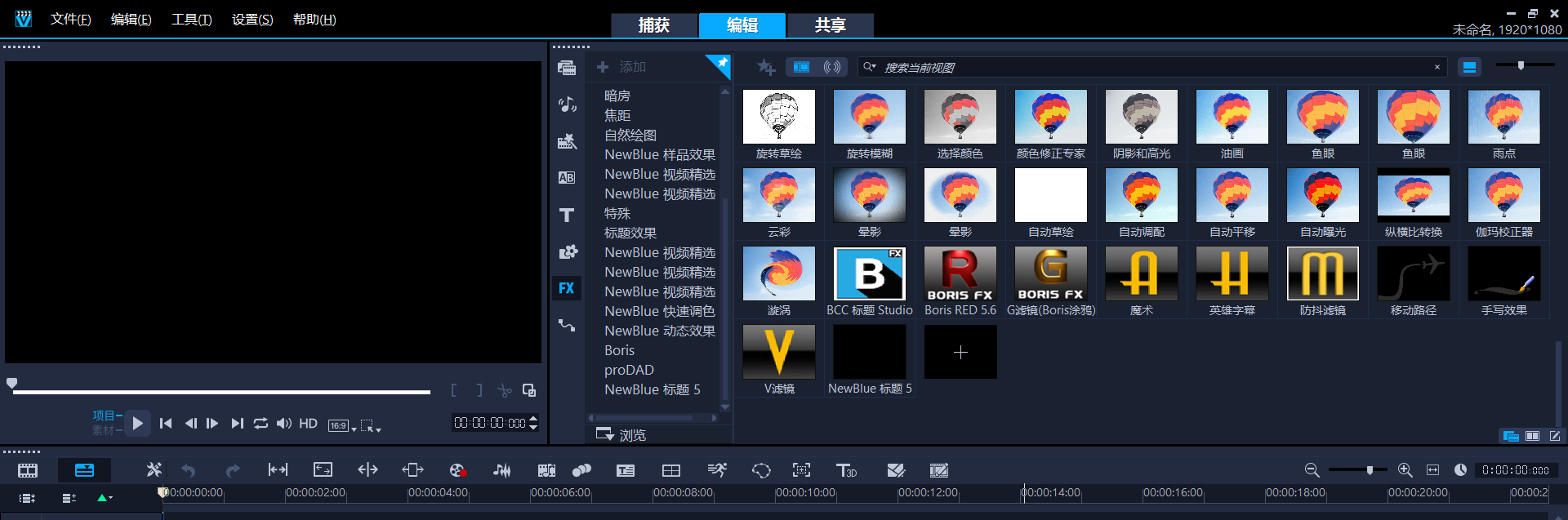This screenshot has height=520, width=1568.
Task: Toggle the audio filters display button
Action: click(832, 67)
